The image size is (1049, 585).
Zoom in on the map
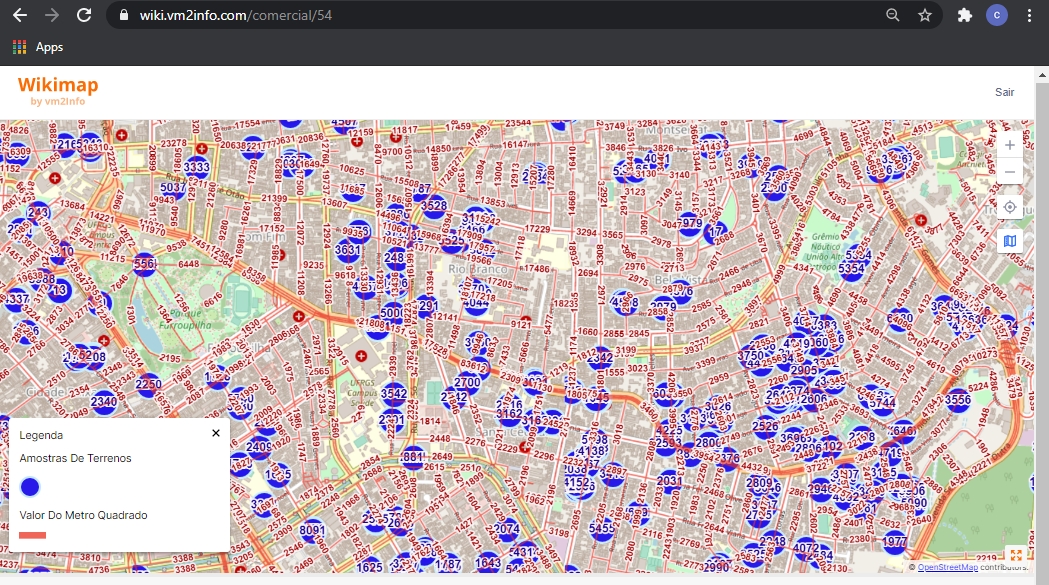(x=1010, y=145)
